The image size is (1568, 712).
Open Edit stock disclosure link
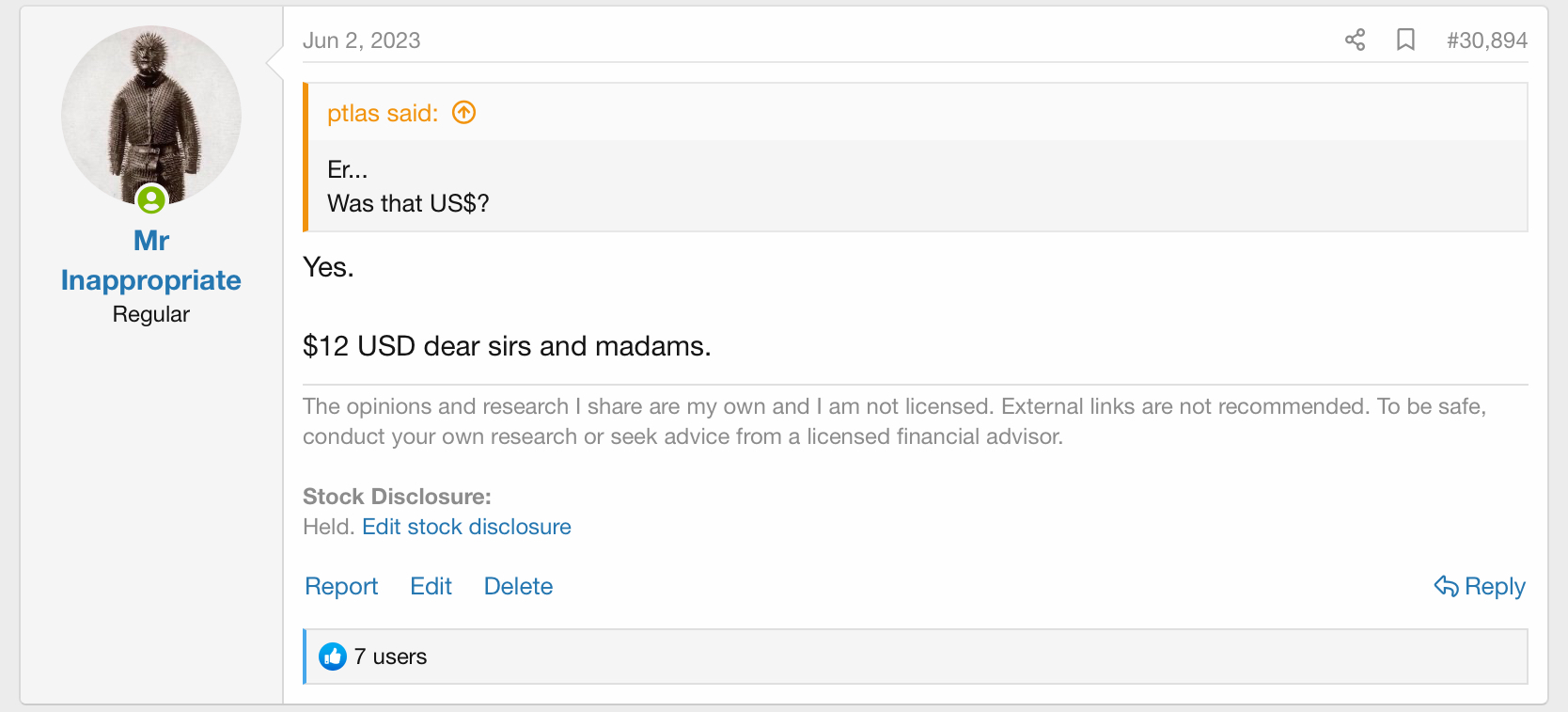466,527
